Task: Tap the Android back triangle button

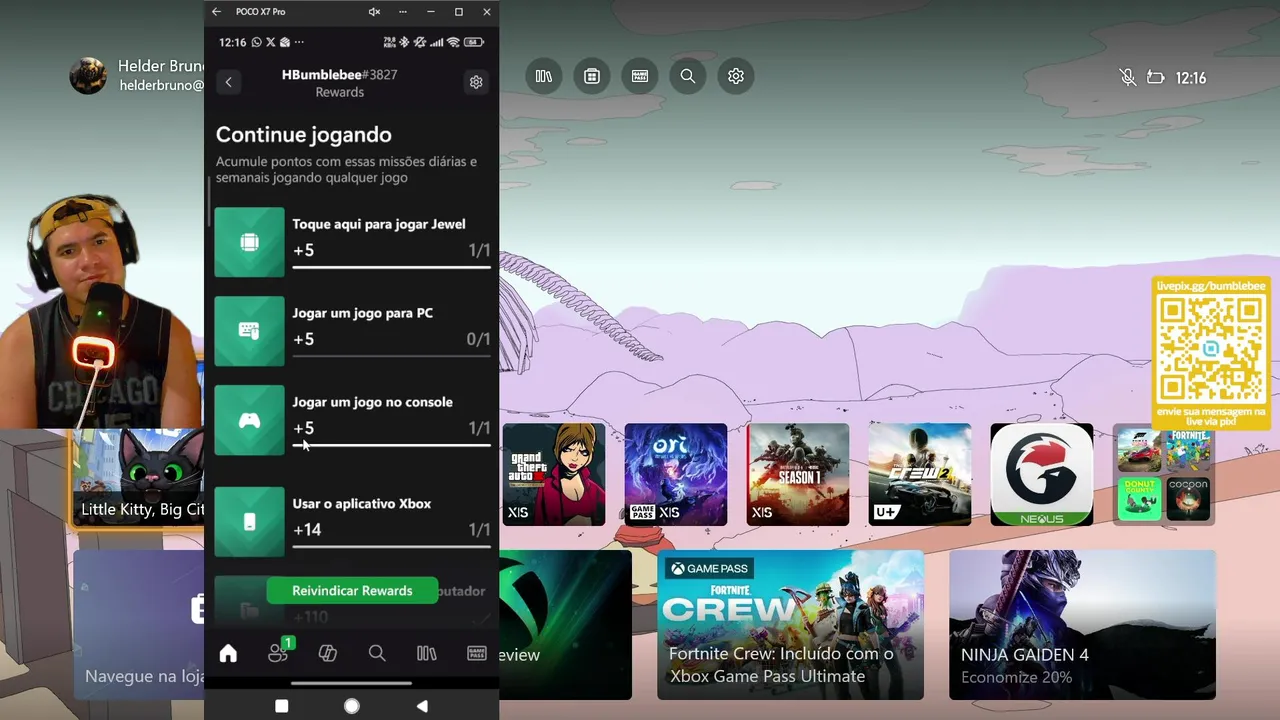Action: tap(422, 706)
